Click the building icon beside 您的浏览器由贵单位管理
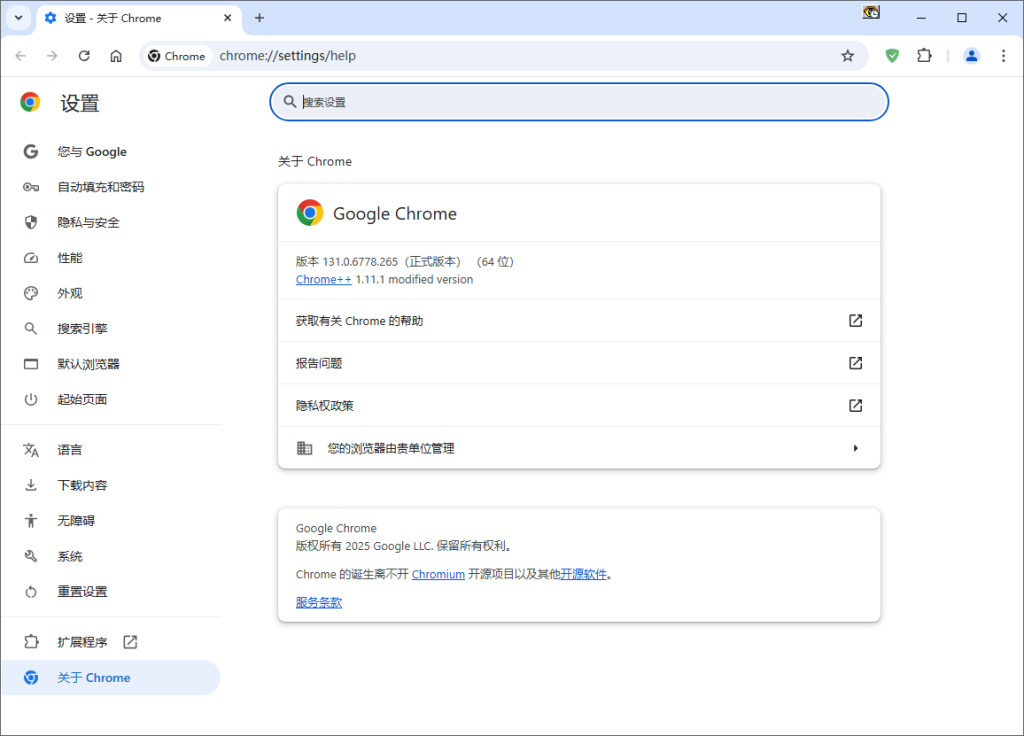Viewport: 1024px width, 736px height. [304, 448]
